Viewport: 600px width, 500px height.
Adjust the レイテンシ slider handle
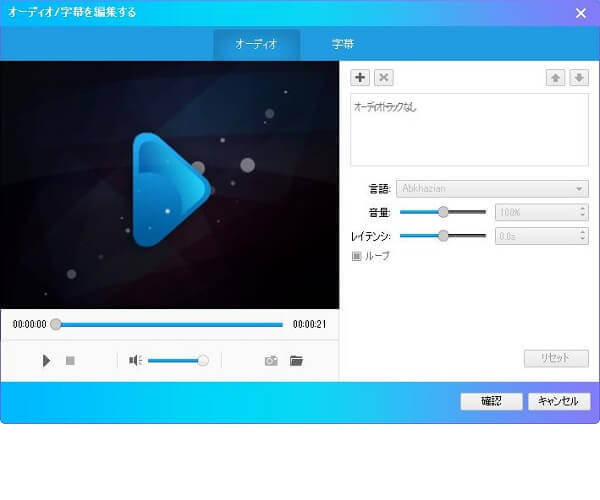coord(443,236)
